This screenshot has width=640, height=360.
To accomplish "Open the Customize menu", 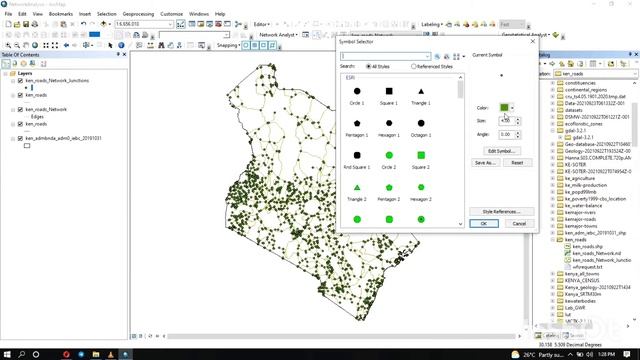I will click(171, 14).
